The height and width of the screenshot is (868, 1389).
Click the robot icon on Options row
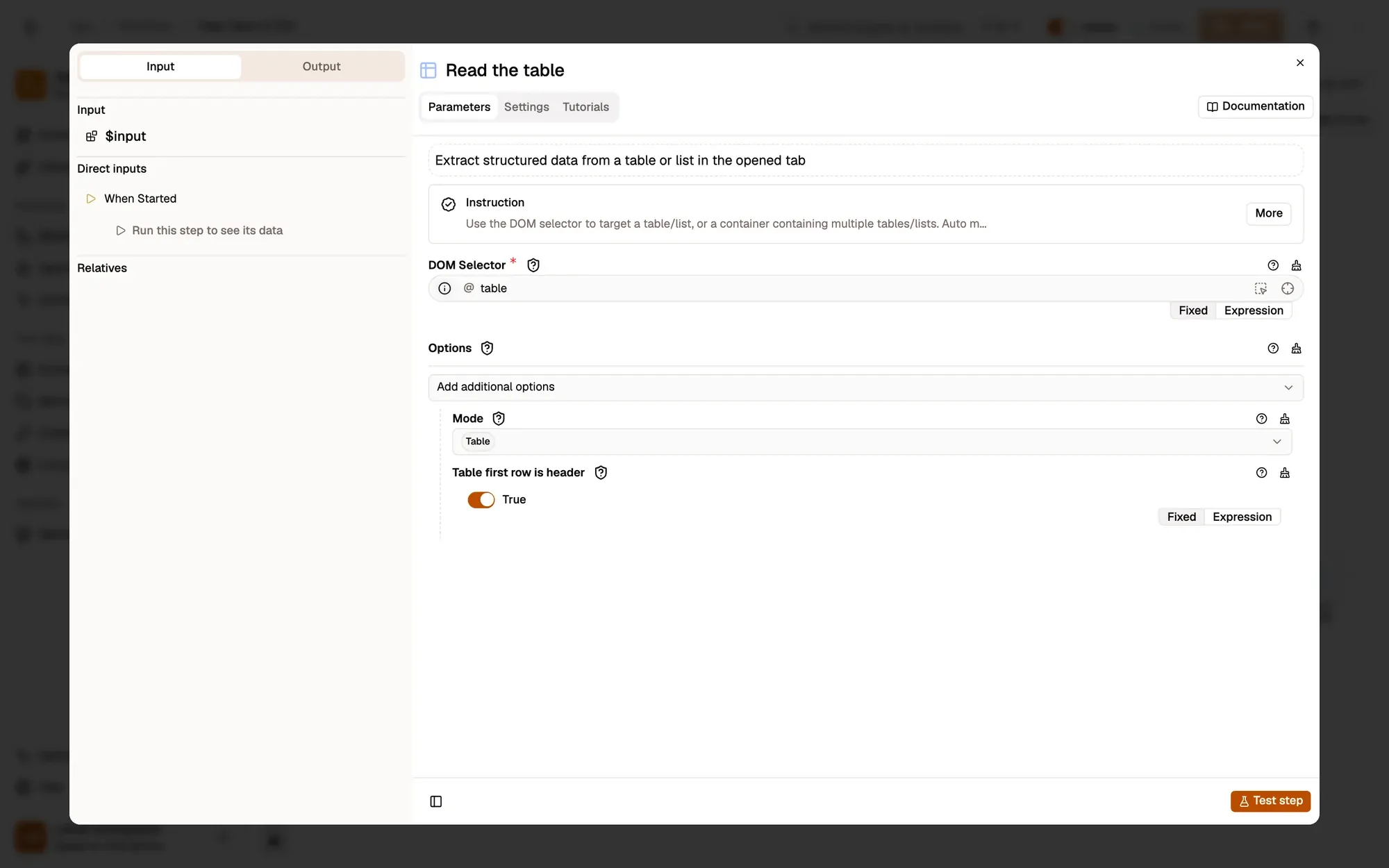click(1296, 349)
